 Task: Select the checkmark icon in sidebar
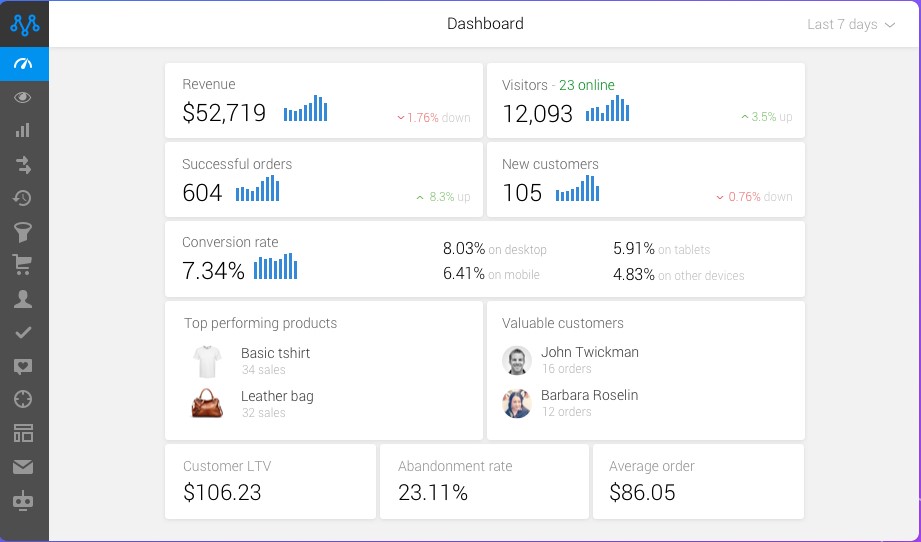[x=24, y=332]
